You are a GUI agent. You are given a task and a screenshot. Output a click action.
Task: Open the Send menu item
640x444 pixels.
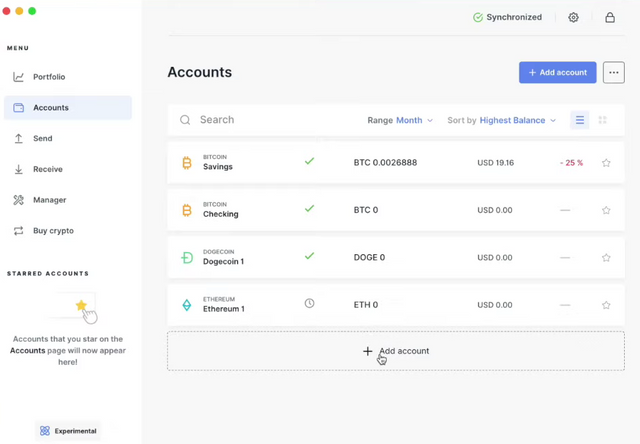coord(42,138)
